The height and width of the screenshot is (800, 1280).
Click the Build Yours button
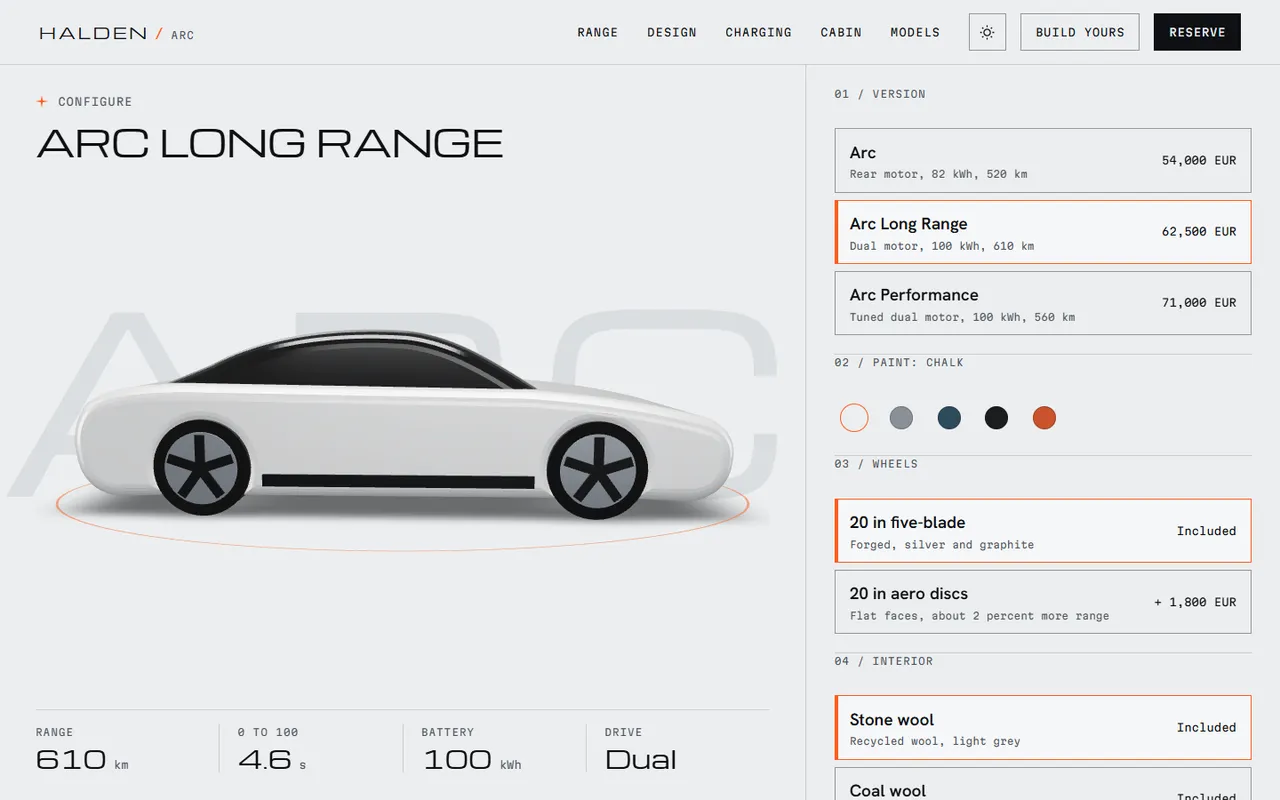coord(1080,32)
